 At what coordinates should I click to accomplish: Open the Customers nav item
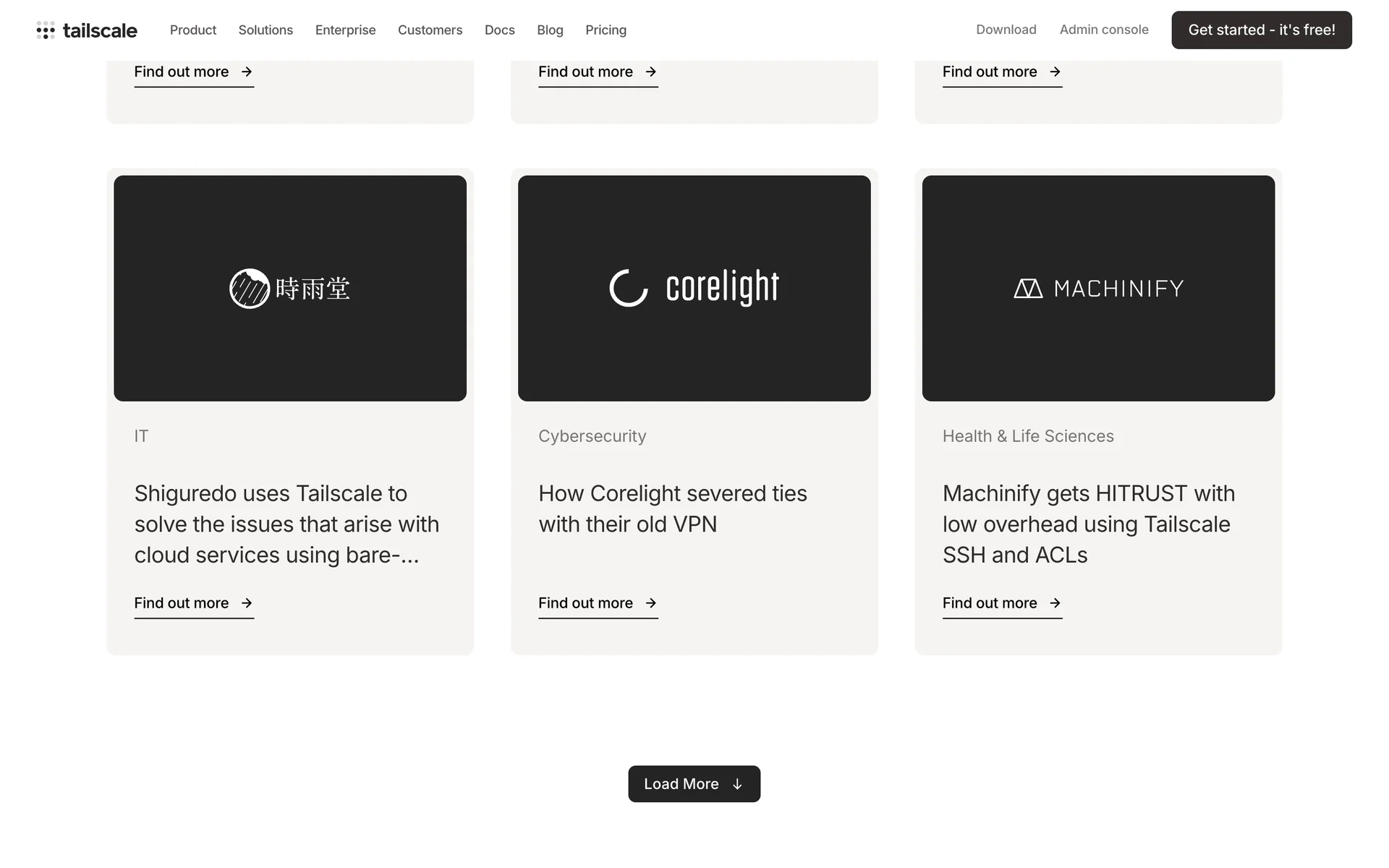click(430, 30)
